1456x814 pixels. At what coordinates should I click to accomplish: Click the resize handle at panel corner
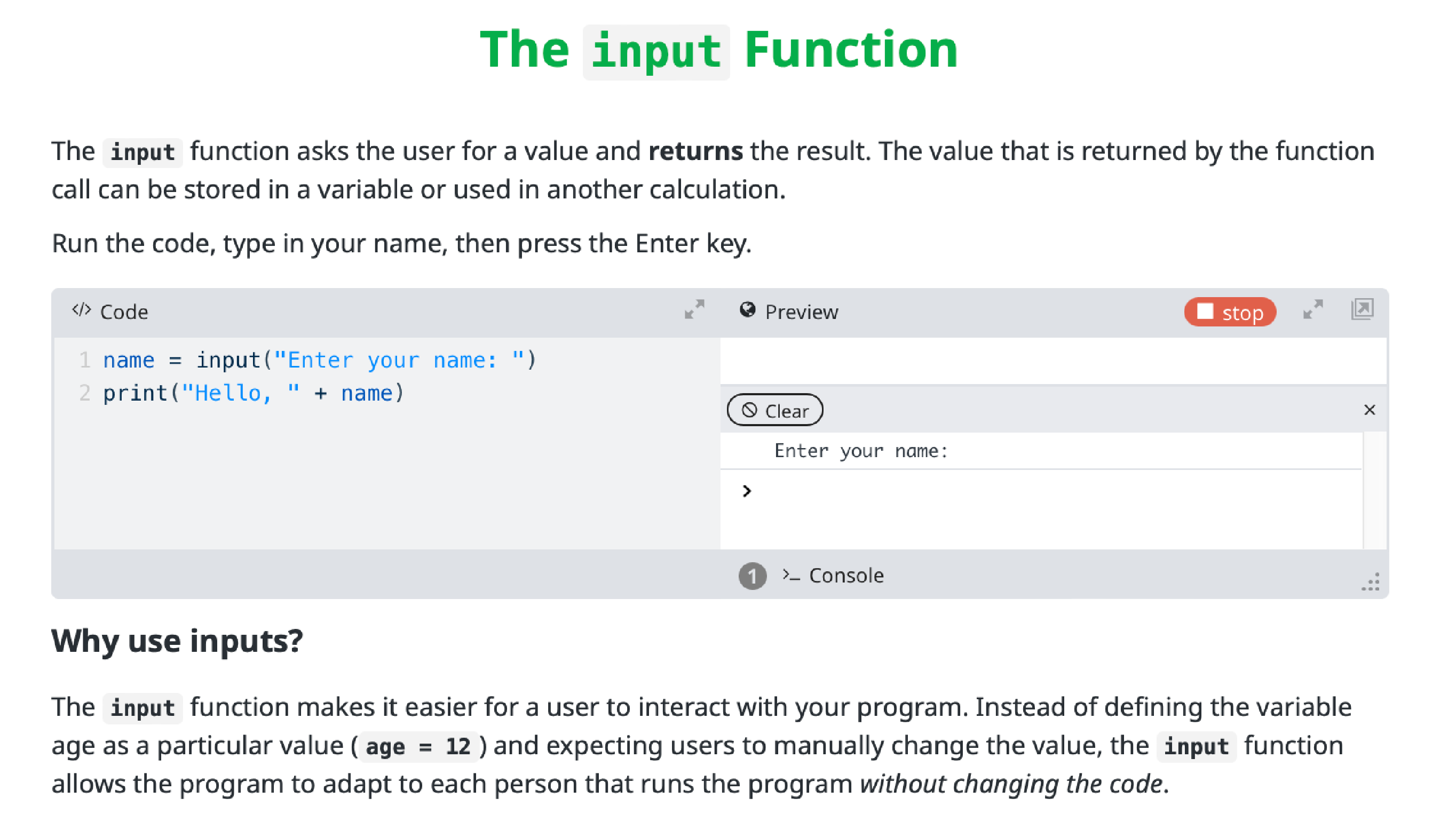1371,582
